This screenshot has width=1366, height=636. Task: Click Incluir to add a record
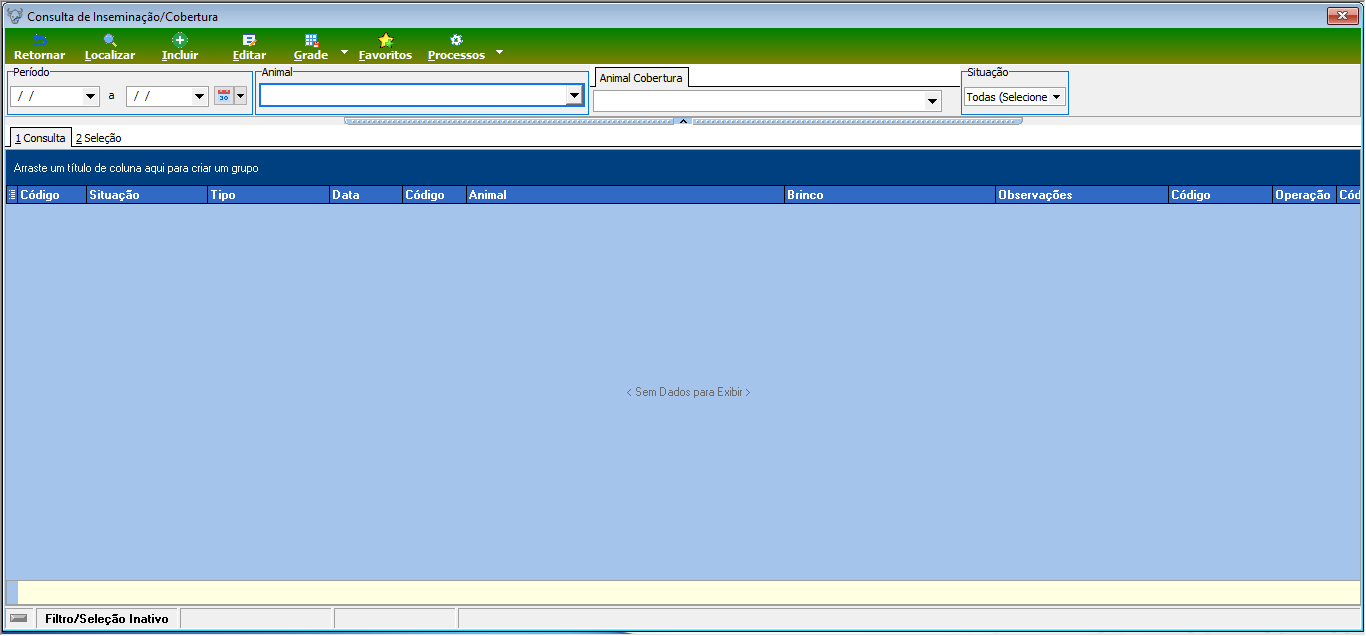point(180,47)
